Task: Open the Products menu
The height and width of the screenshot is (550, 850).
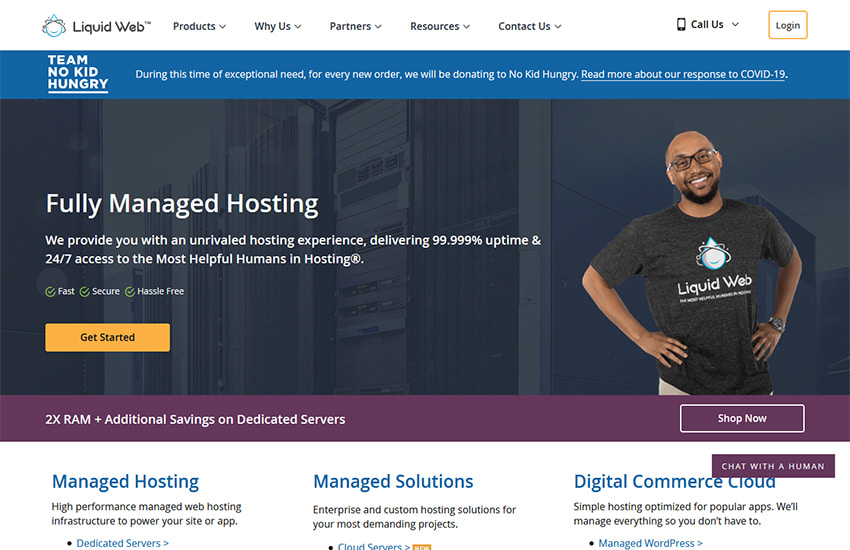Action: pos(199,26)
